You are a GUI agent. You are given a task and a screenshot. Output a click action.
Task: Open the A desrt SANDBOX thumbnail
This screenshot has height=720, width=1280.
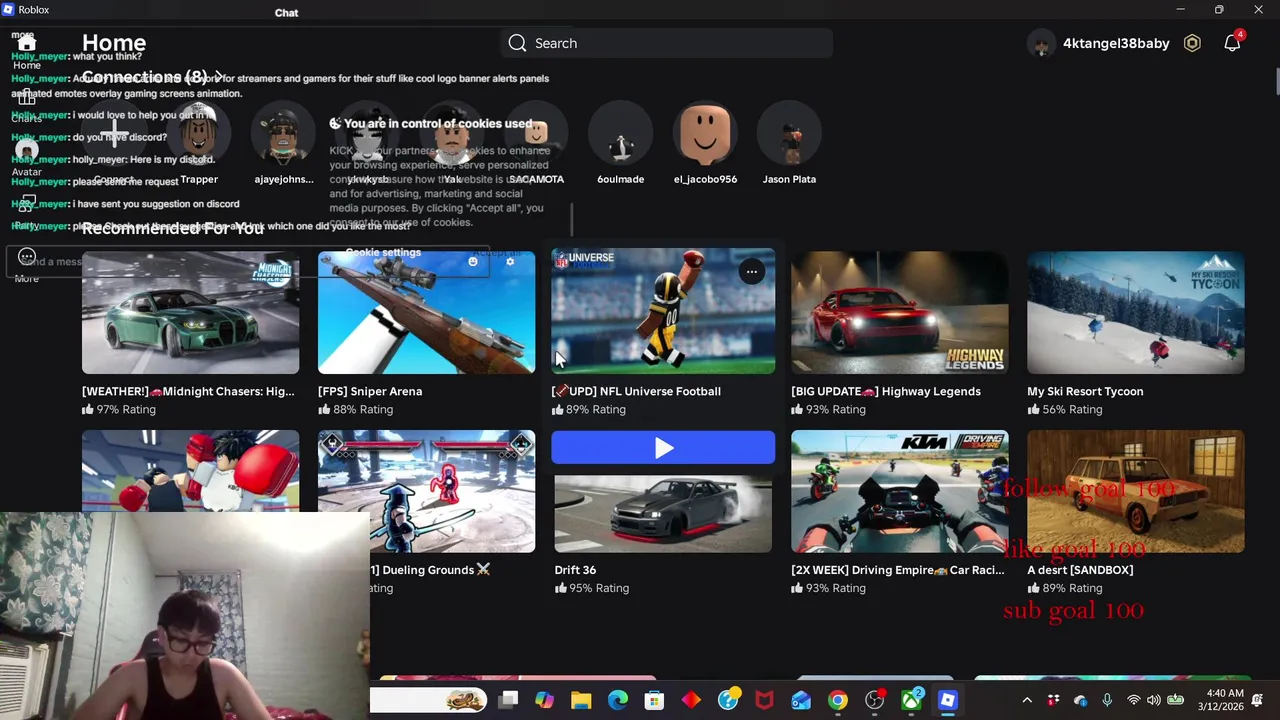[x=1135, y=491]
